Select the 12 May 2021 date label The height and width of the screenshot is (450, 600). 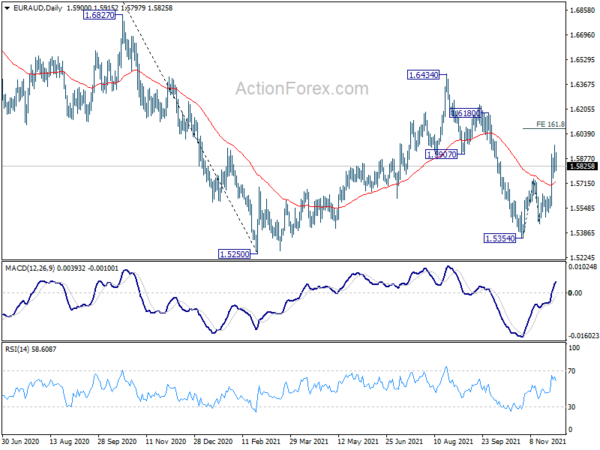pyautogui.click(x=358, y=441)
